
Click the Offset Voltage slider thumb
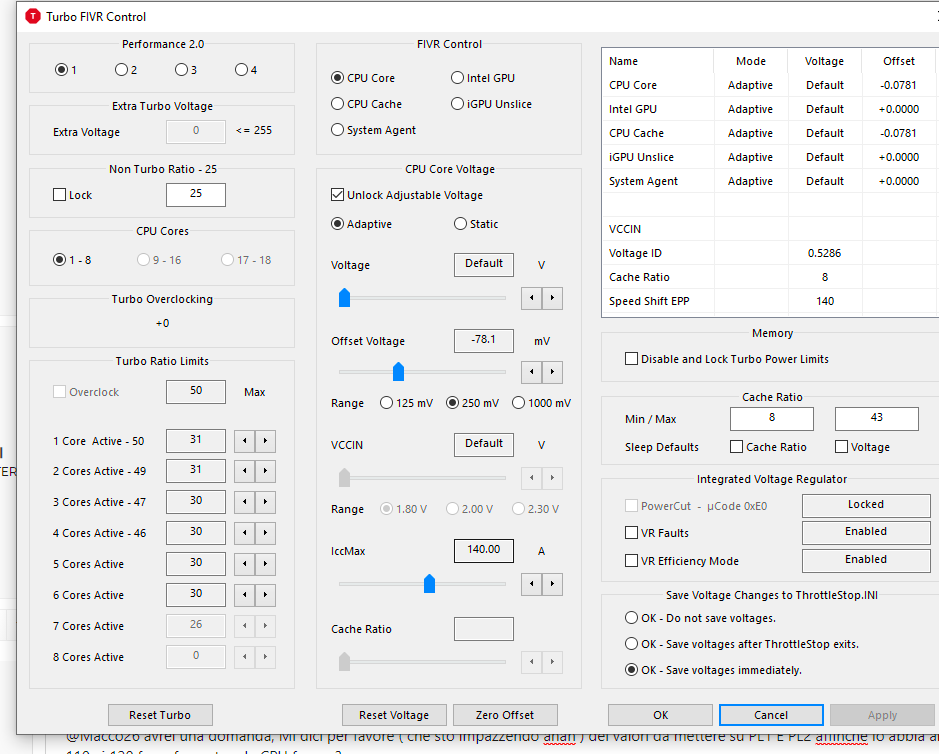398,371
